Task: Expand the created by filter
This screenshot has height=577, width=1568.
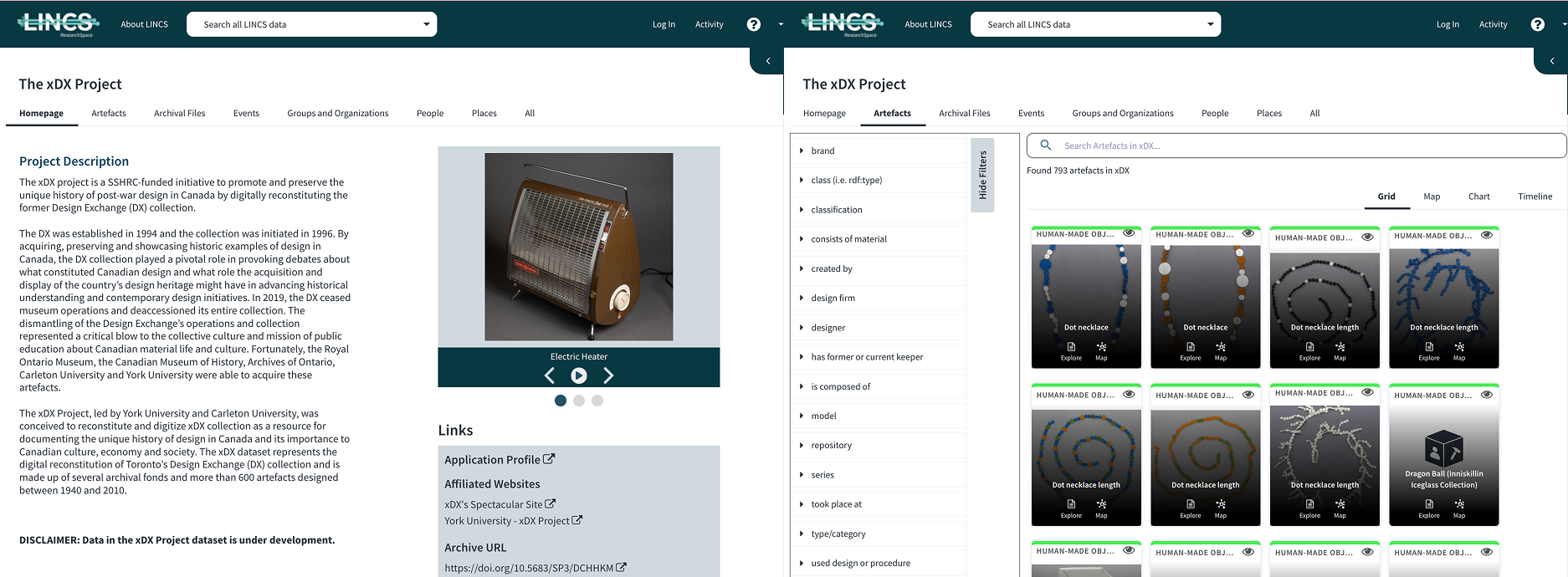Action: (878, 268)
